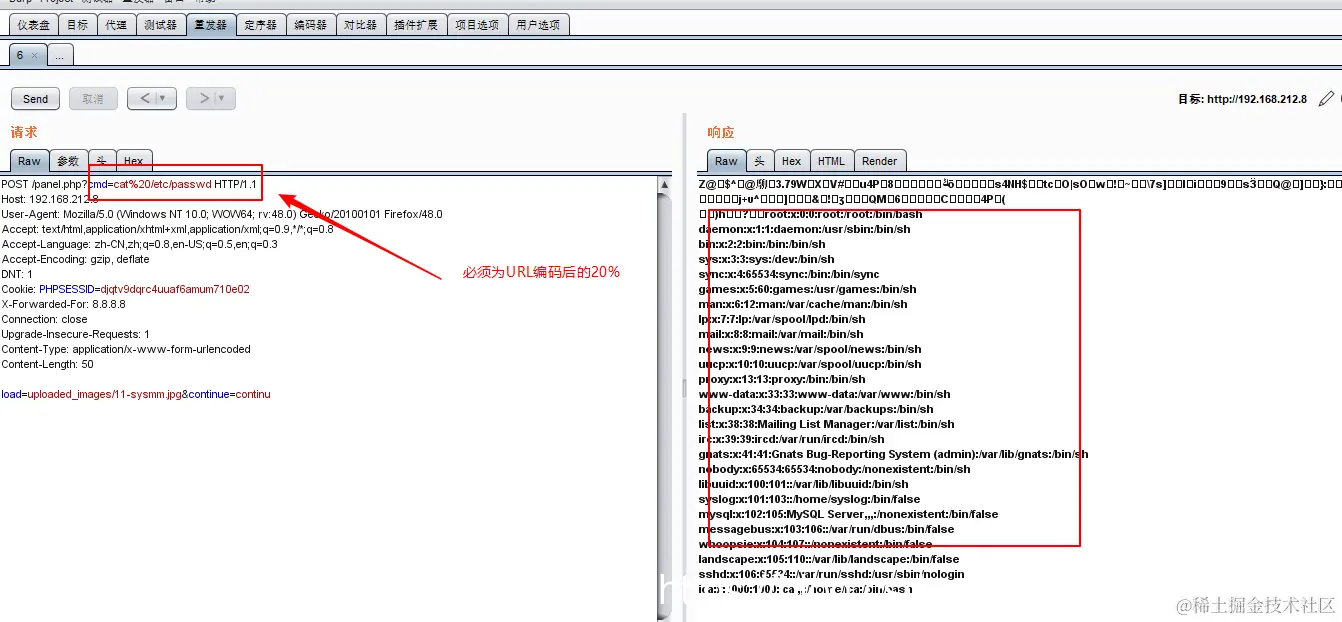Viewport: 1342px width, 622px height.
Task: Open the 用户选项 user options tab
Action: 539,25
